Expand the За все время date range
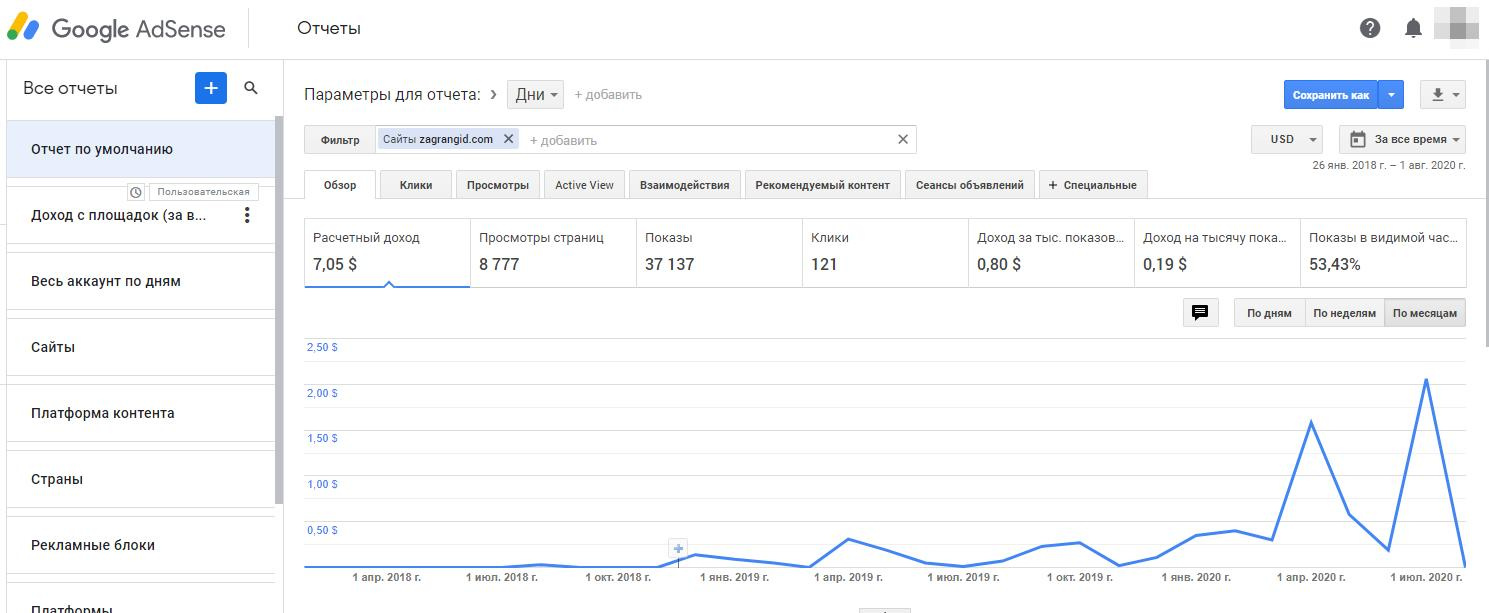The width and height of the screenshot is (1489, 613). click(x=1403, y=140)
